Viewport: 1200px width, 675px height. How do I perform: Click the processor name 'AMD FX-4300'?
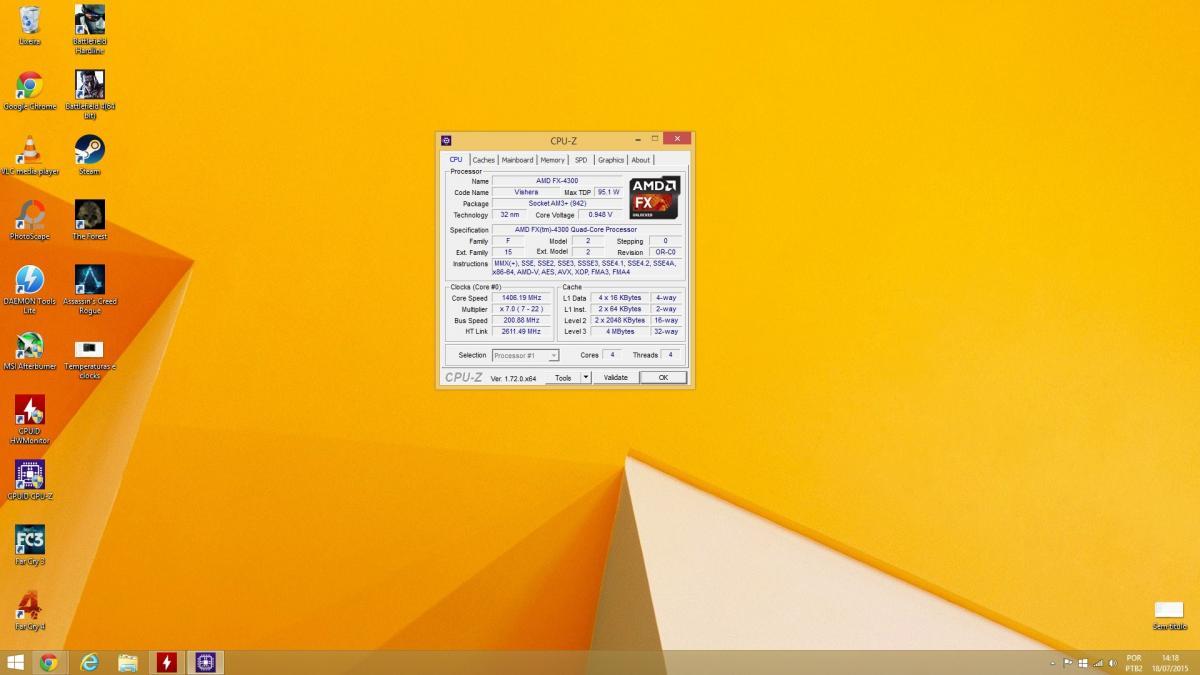click(557, 181)
